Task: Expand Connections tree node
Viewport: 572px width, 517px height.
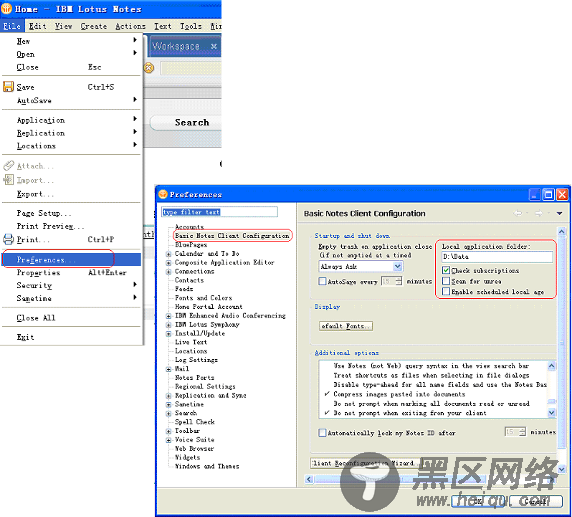Action: 169,271
